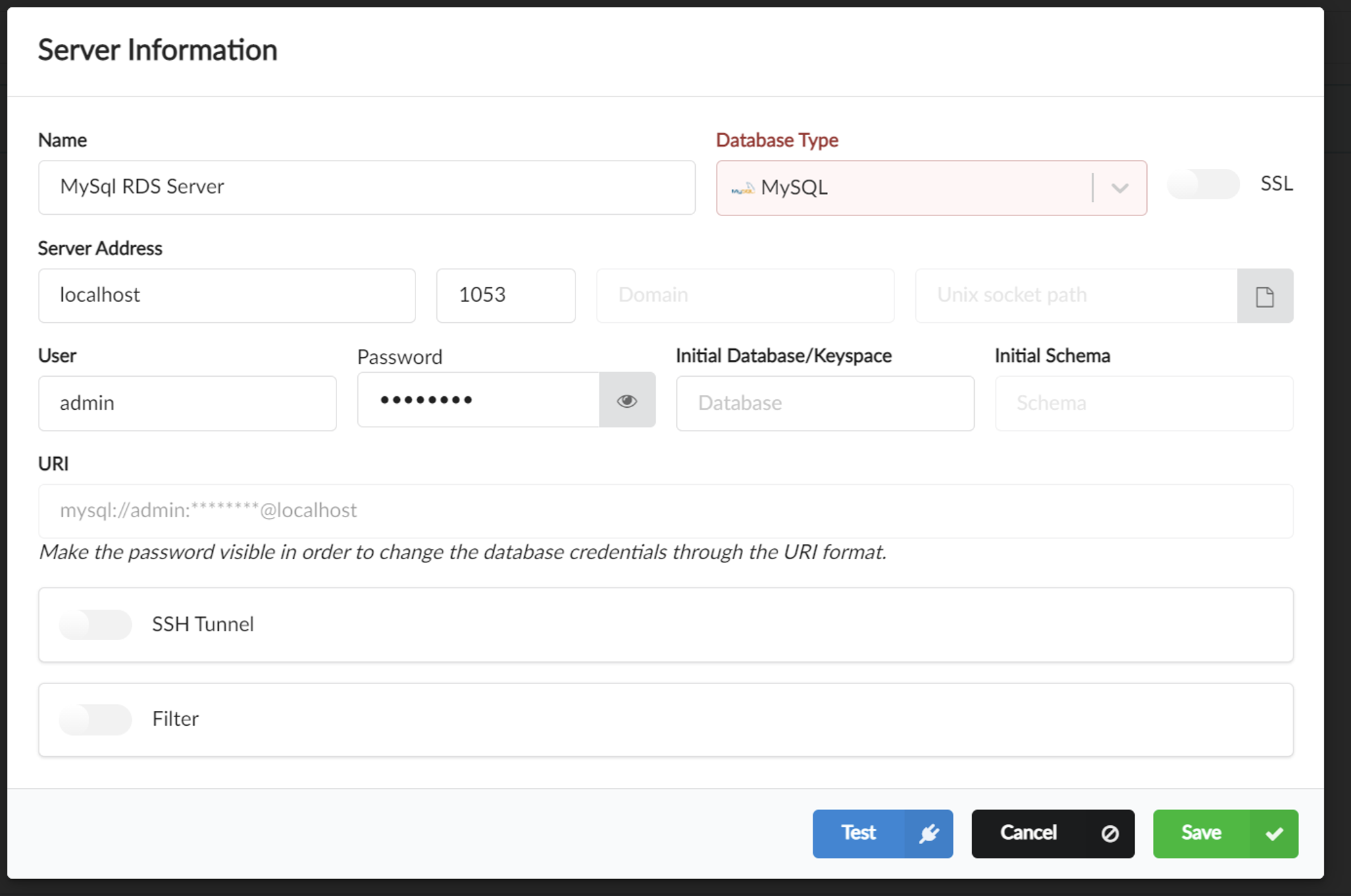This screenshot has width=1351, height=896.
Task: Click the Domain input field
Action: click(x=745, y=296)
